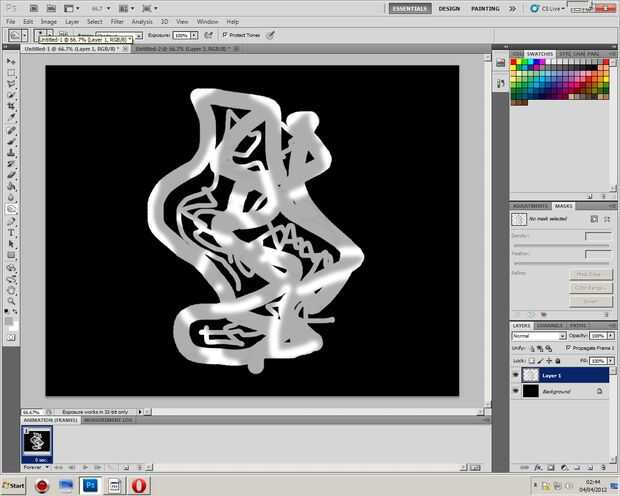Select the Crop tool
This screenshot has width=620, height=496.
[11, 106]
